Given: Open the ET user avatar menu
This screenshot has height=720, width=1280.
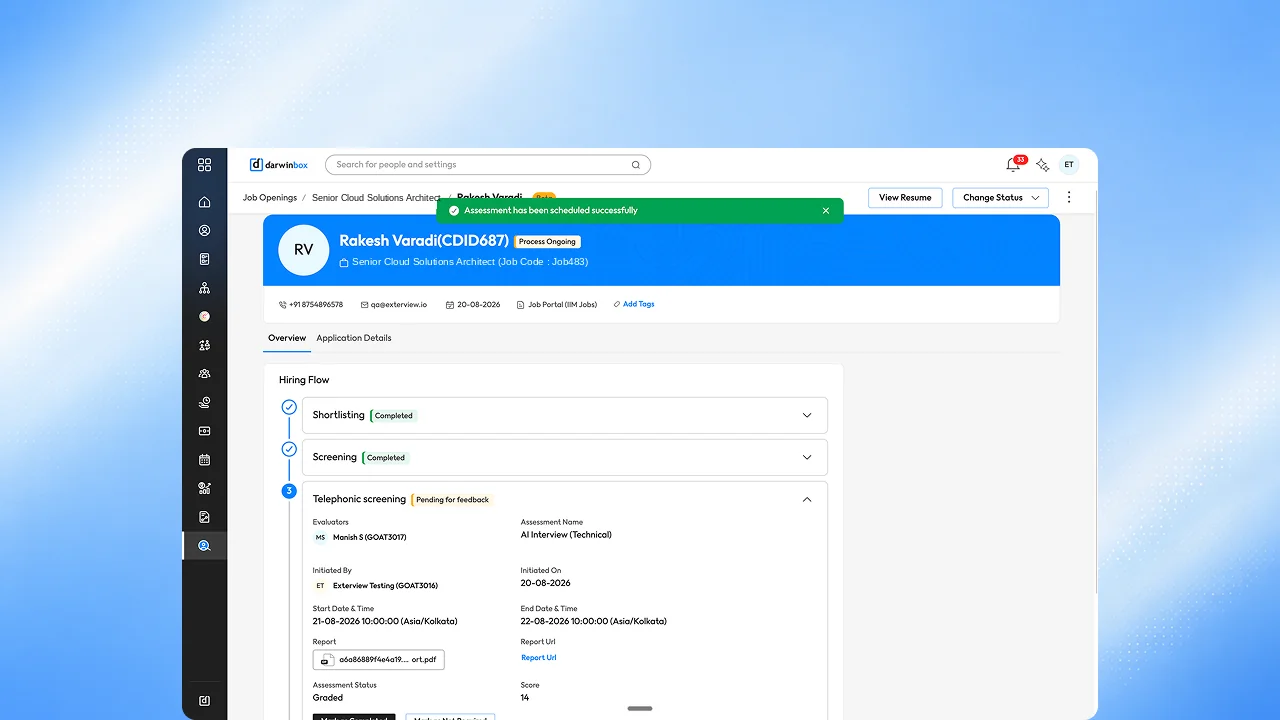Looking at the screenshot, I should [1069, 165].
